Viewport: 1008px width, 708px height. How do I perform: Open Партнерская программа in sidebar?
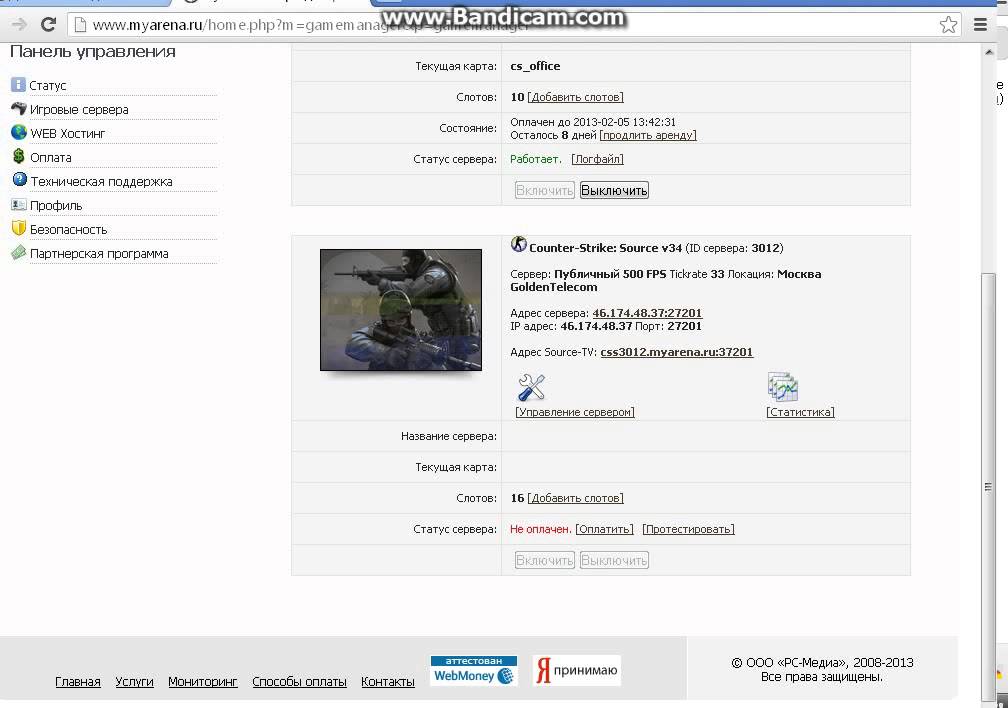pos(99,254)
